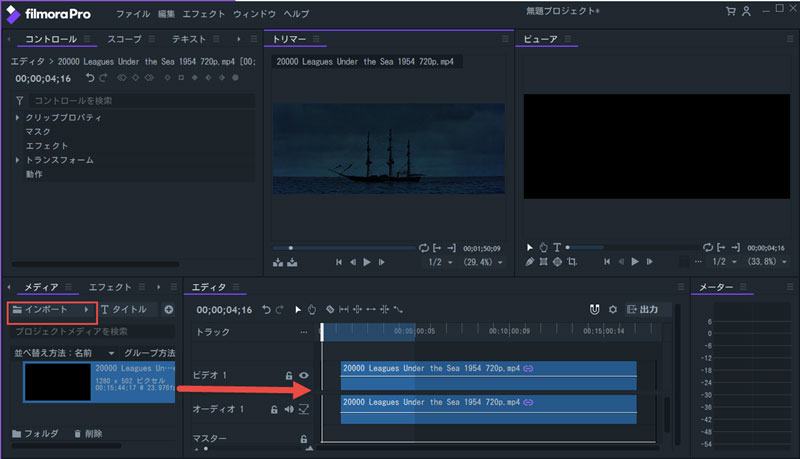The width and height of the screenshot is (800, 459).
Task: Toggle visibility eye on ビデオ 1 track
Action: 303,376
